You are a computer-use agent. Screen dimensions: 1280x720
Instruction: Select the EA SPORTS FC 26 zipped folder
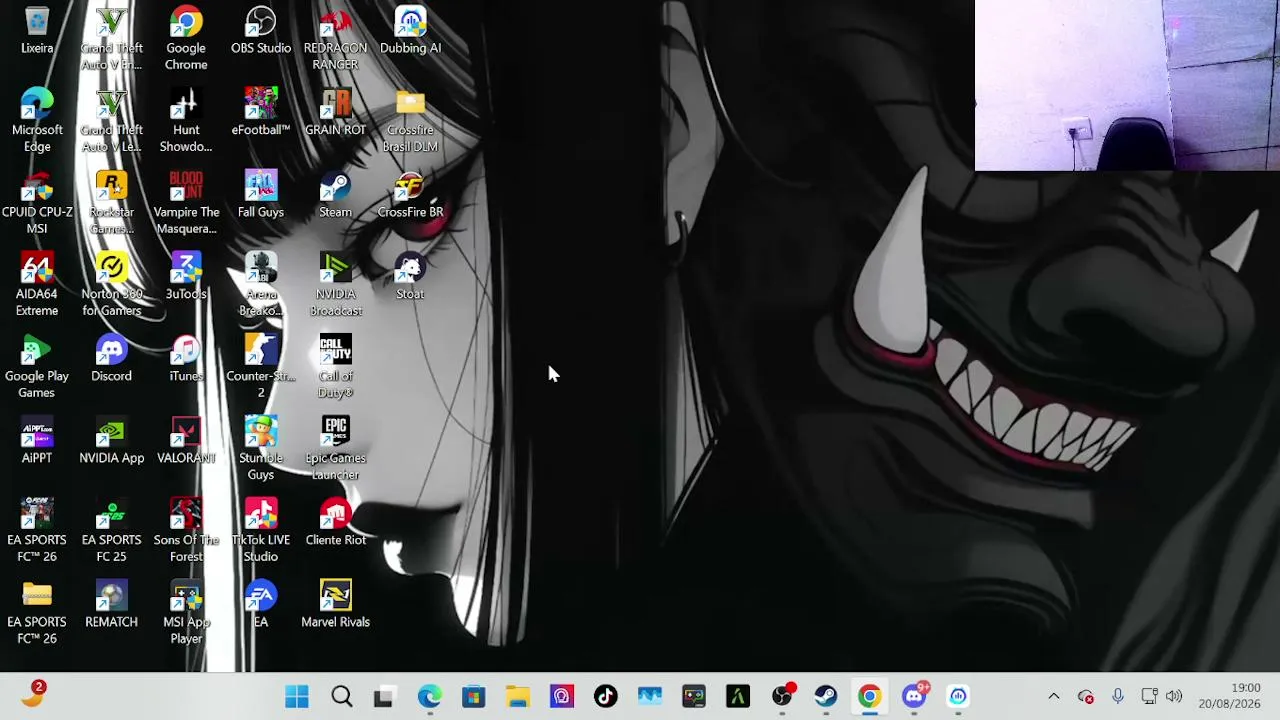(37, 613)
